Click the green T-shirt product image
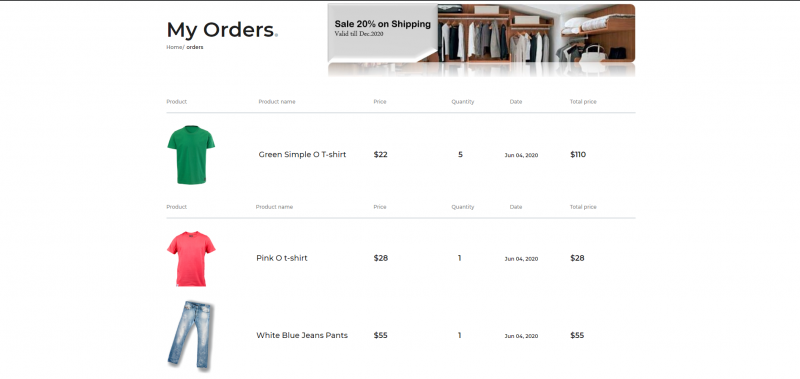 (191, 155)
